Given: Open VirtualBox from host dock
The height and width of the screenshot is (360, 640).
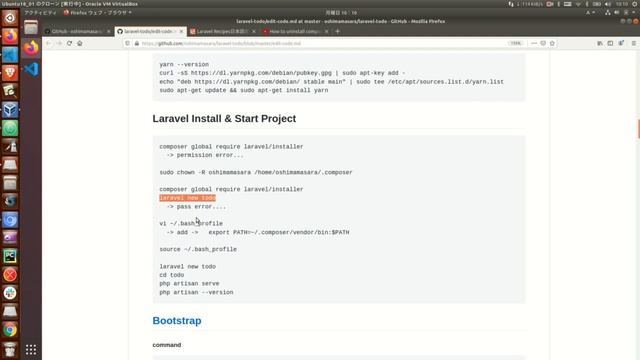Looking at the screenshot, I should pyautogui.click(x=10, y=109).
